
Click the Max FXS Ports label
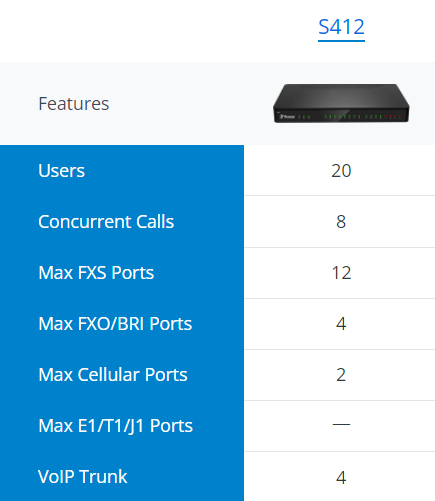click(96, 273)
